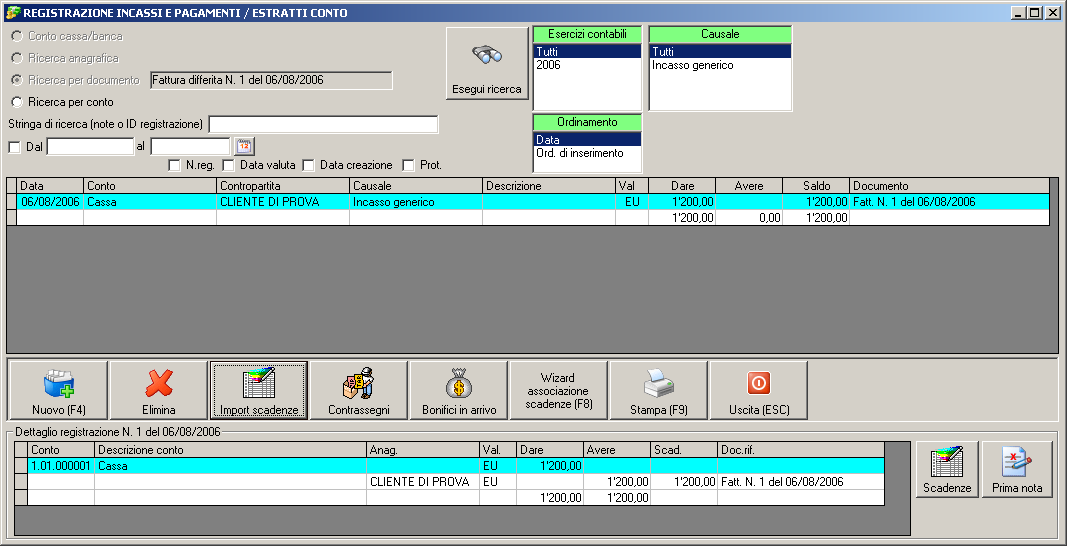Viewport: 1067px width, 546px height.
Task: Click Import scadenze spreadsheet icon button
Action: point(259,391)
